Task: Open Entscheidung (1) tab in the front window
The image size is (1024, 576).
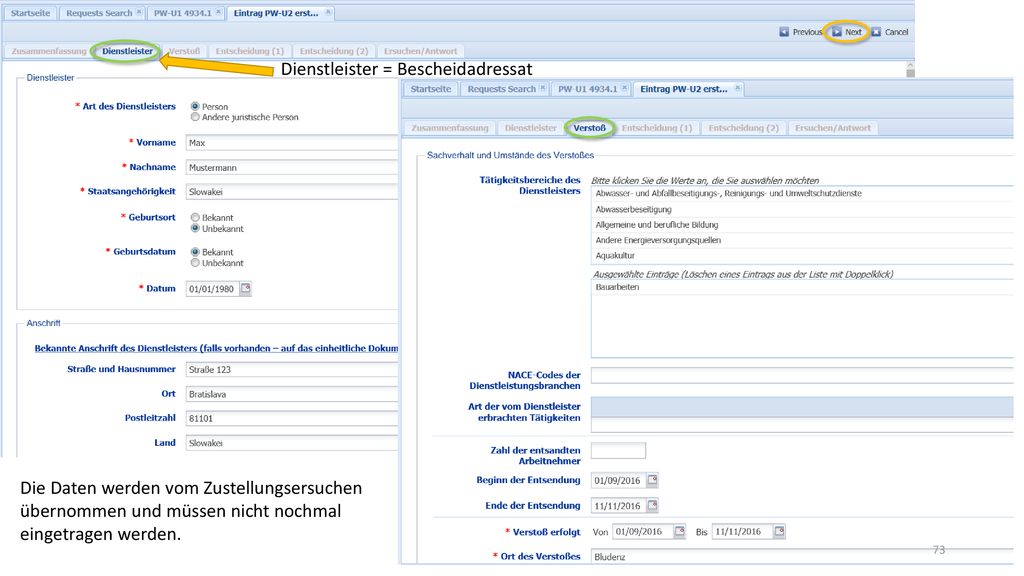Action: (657, 128)
